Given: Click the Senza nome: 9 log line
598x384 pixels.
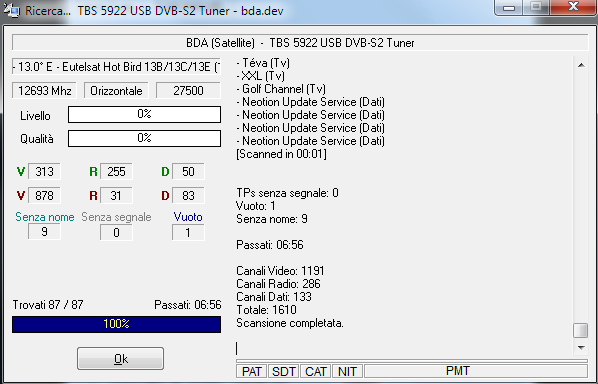Looking at the screenshot, I should (x=272, y=219).
